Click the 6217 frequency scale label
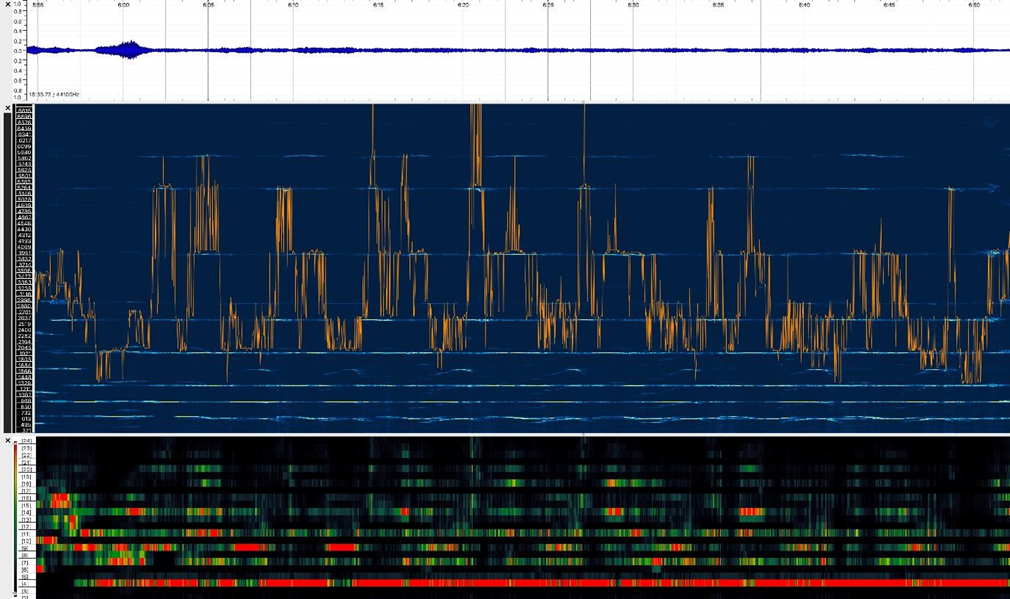 click(24, 140)
